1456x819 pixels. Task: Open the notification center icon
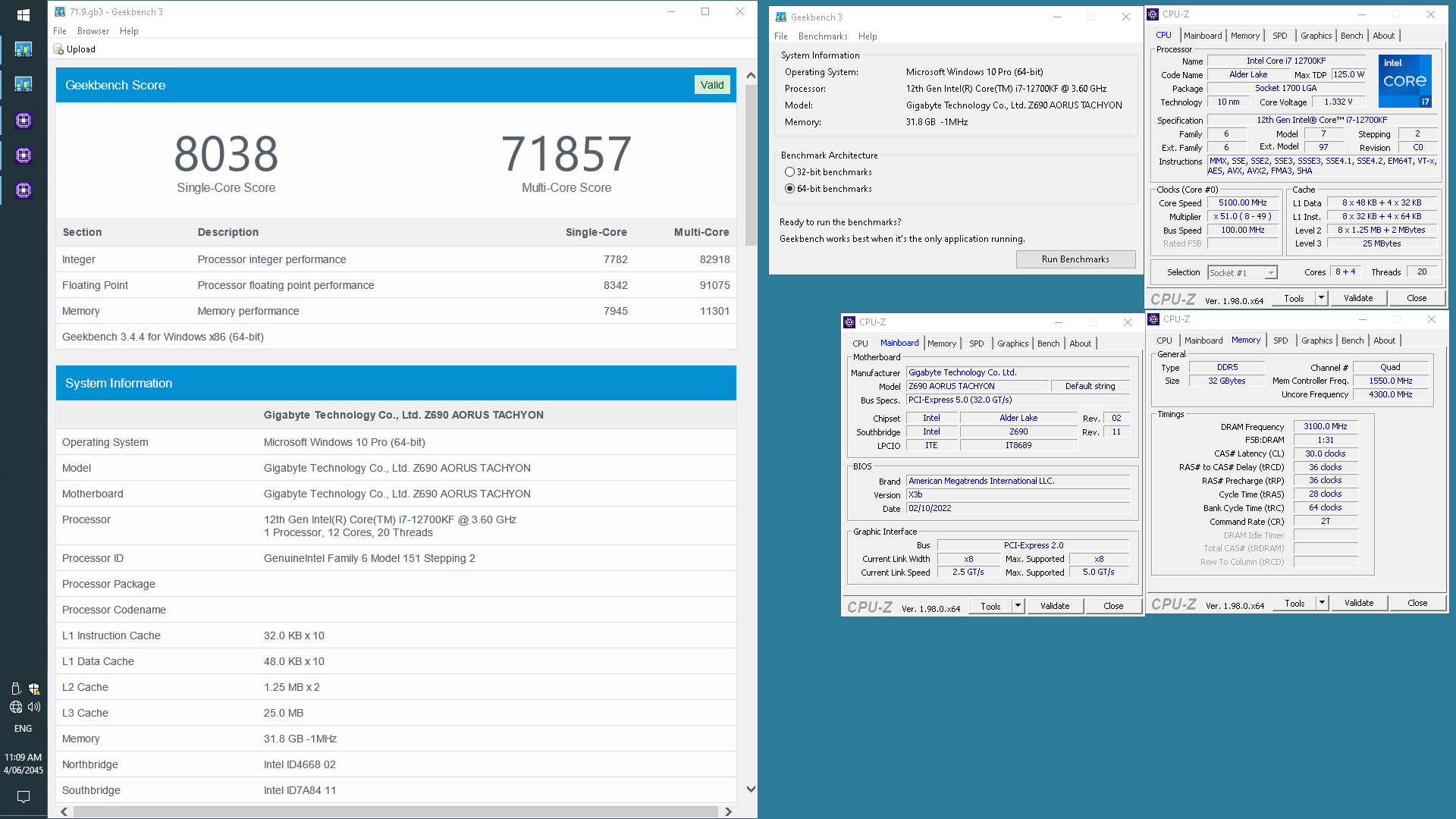pyautogui.click(x=24, y=796)
